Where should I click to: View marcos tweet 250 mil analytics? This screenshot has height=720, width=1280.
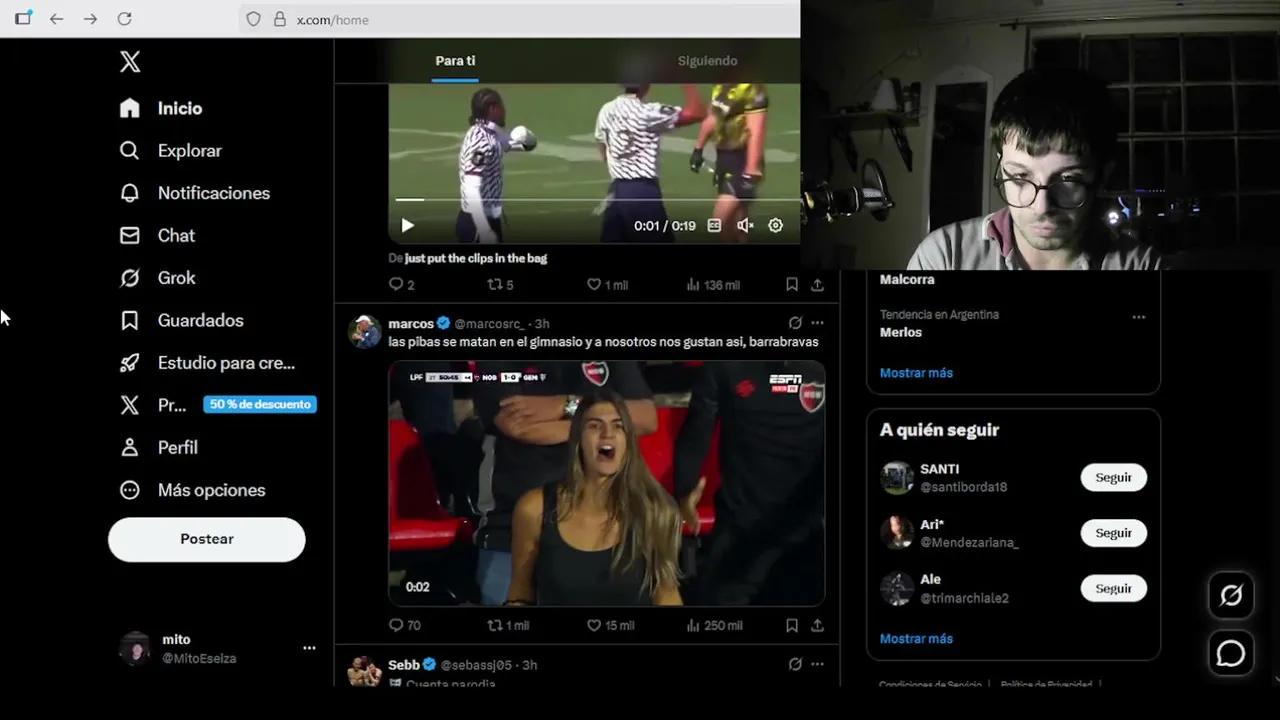pos(714,625)
